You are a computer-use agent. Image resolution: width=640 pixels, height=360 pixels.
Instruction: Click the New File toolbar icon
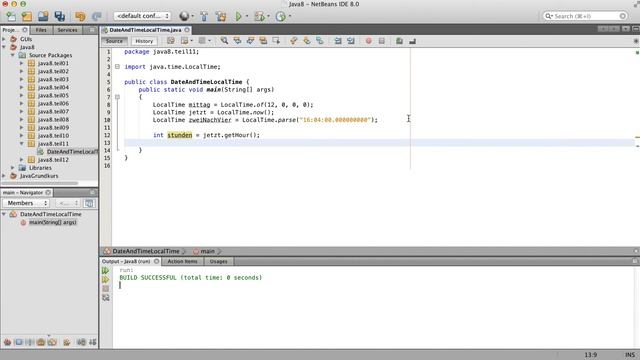pyautogui.click(x=11, y=16)
